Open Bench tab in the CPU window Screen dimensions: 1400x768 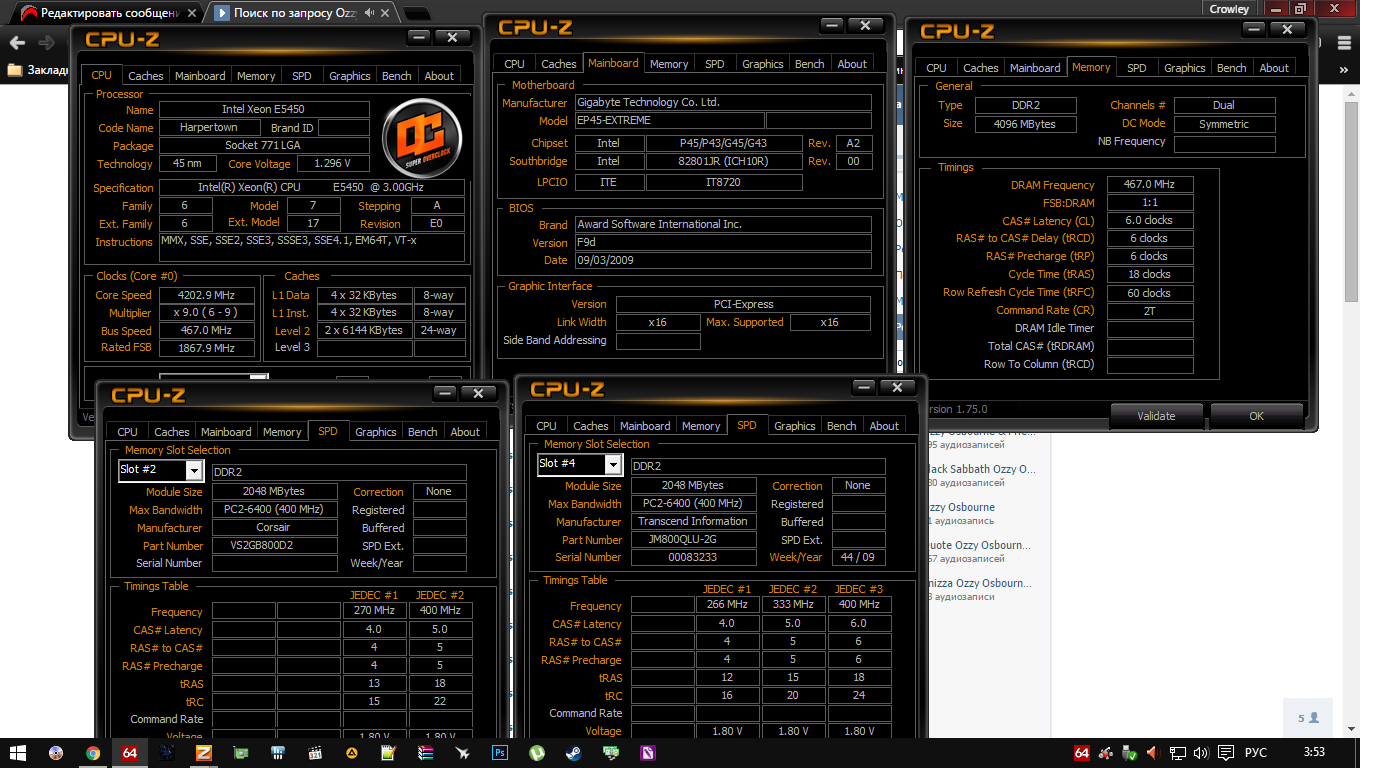click(397, 76)
